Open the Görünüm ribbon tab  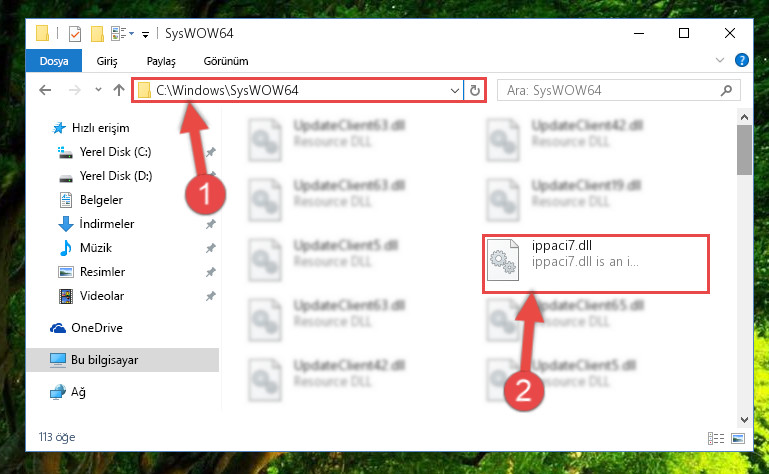(226, 61)
